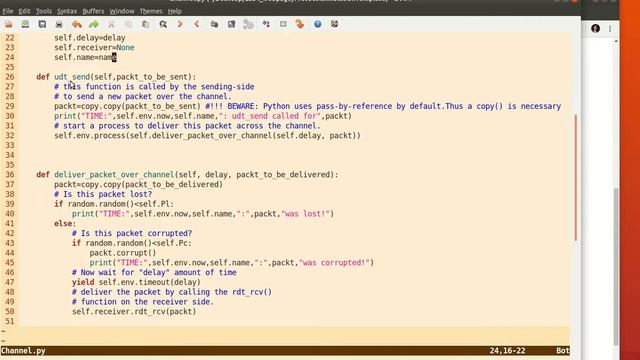Click the 'if random.random()<self.Pl:' line

pos(114,204)
